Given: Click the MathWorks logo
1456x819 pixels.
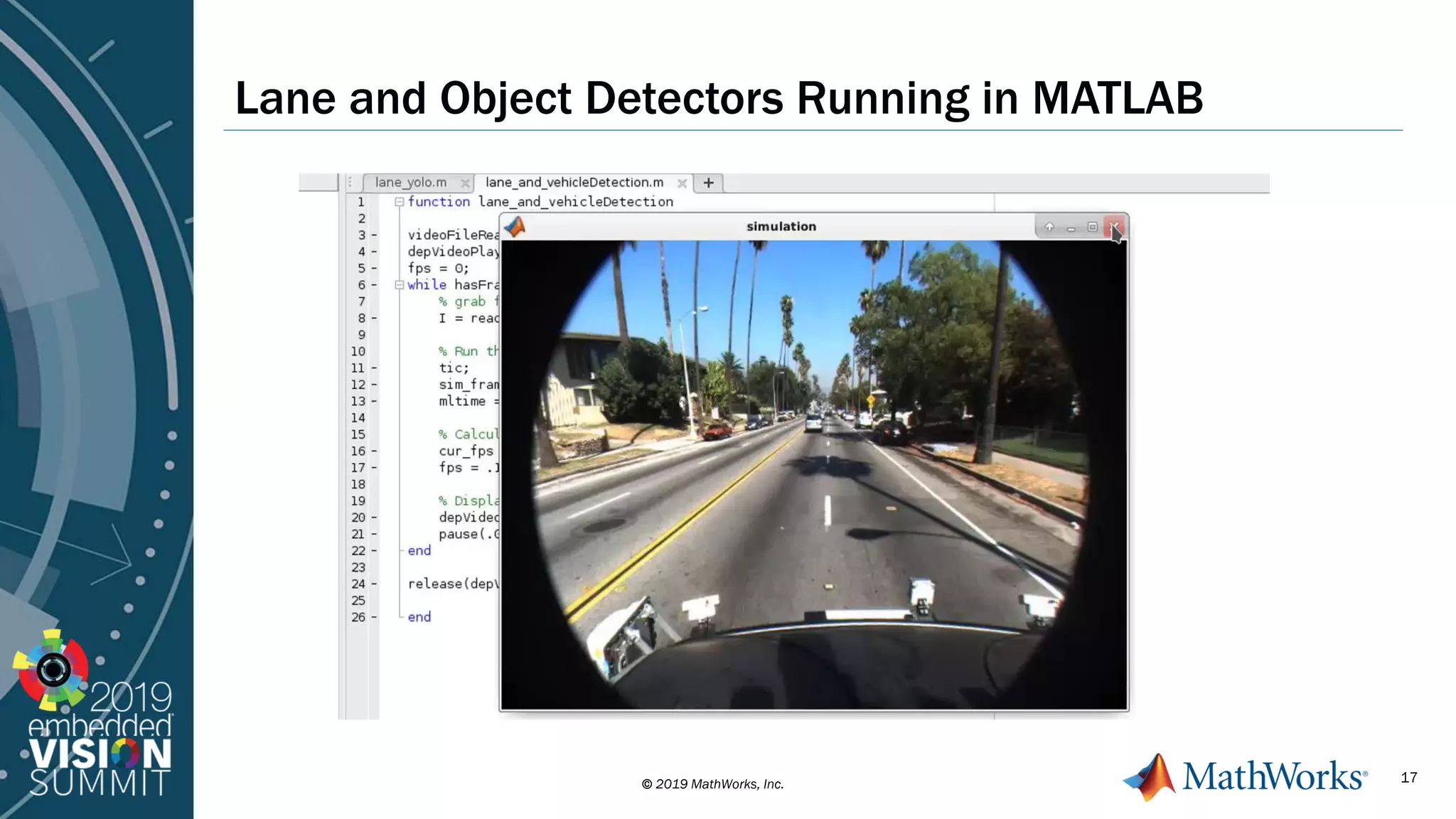Looking at the screenshot, I should click(x=1245, y=776).
